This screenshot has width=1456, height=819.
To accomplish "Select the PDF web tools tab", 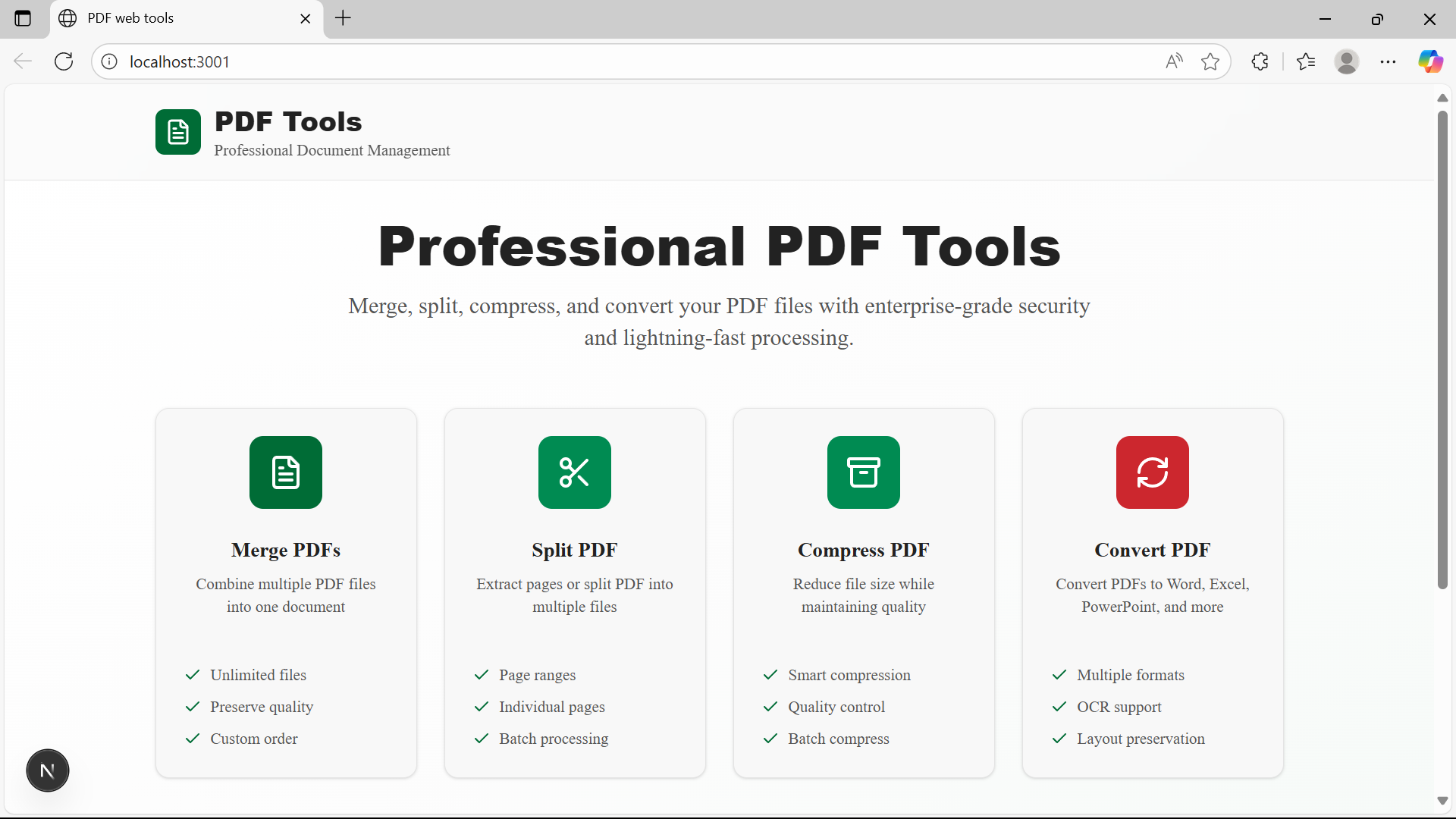I will pos(187,18).
